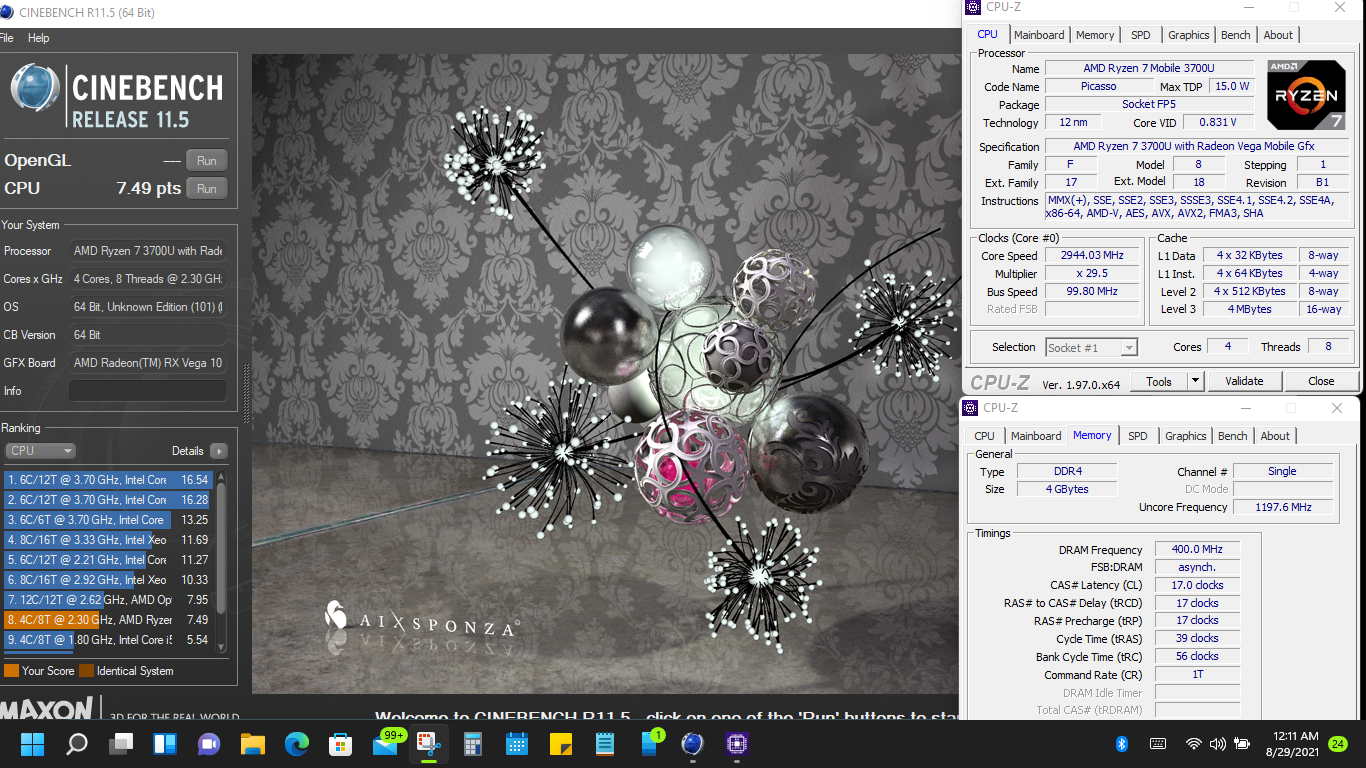The image size is (1366, 768).
Task: Click the Core Speed 2944.03 MHz value
Action: [x=1091, y=256]
